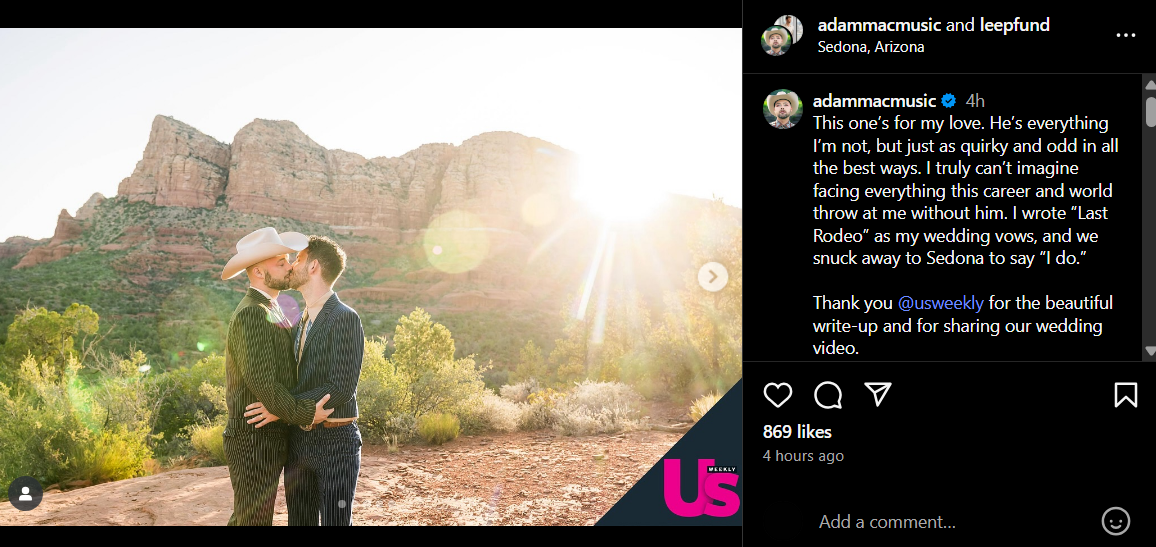Open leepfund profile link
The width and height of the screenshot is (1156, 547).
pos(1014,25)
